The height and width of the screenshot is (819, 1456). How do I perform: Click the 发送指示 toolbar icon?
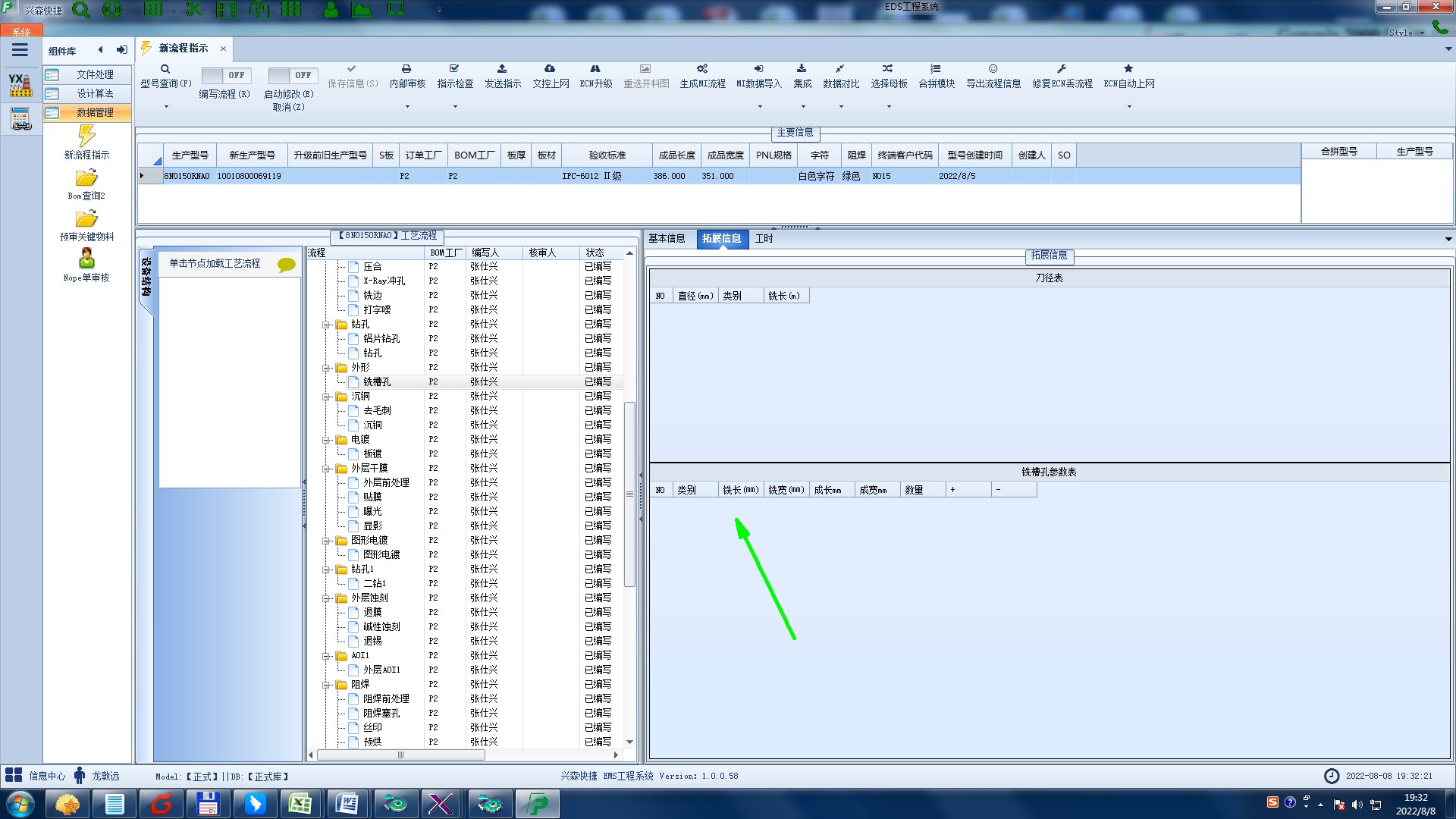502,69
